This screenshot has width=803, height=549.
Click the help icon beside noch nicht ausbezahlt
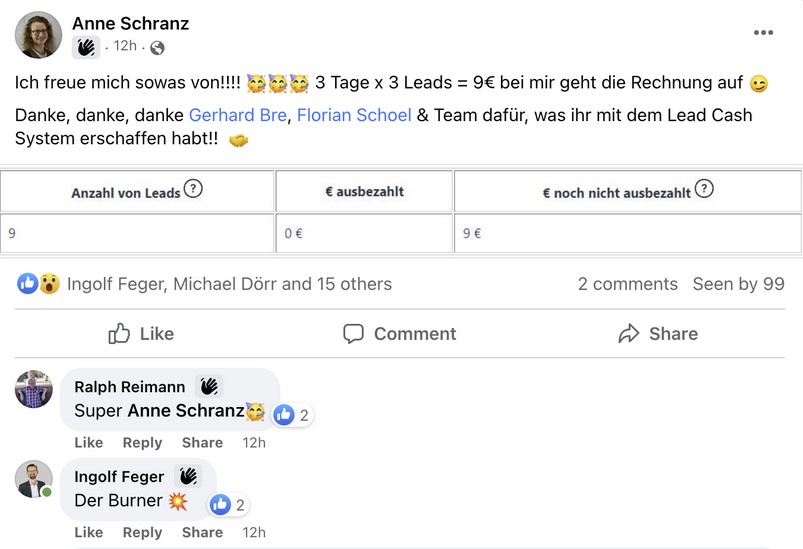[x=704, y=189]
